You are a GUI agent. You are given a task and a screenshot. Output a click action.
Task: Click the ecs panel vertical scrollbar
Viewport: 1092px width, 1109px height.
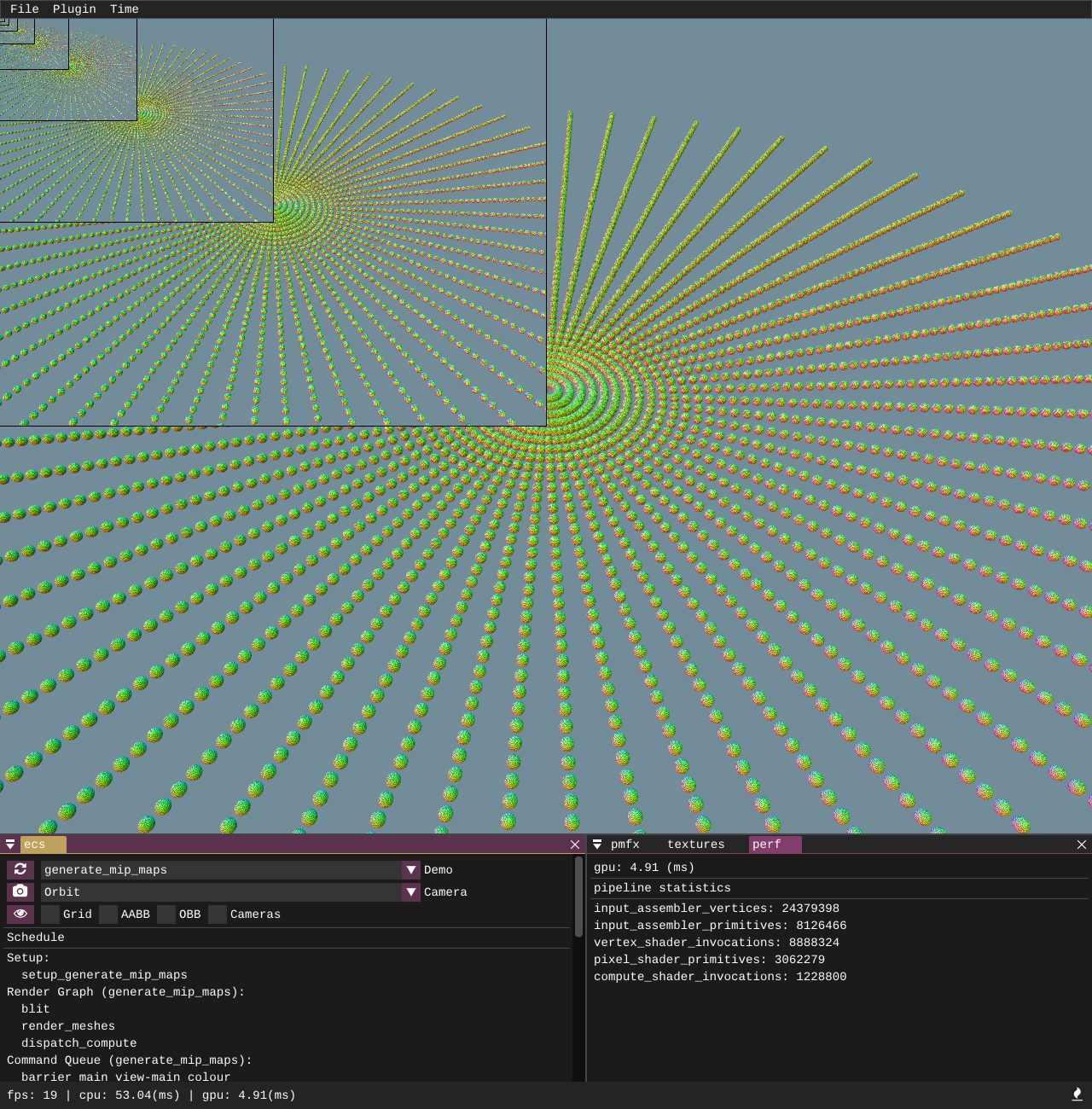pos(578,896)
